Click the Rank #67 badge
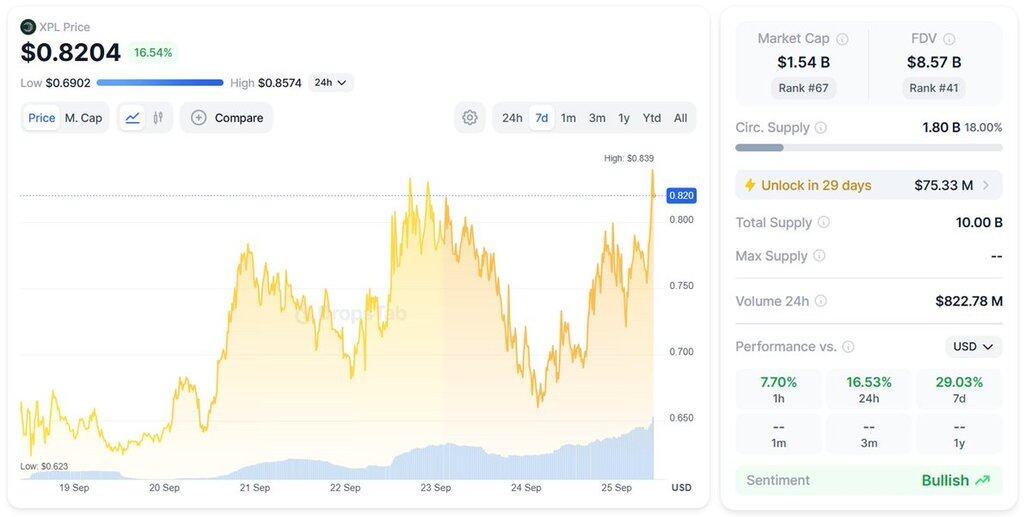This screenshot has height=517, width=1032. pyautogui.click(x=804, y=87)
